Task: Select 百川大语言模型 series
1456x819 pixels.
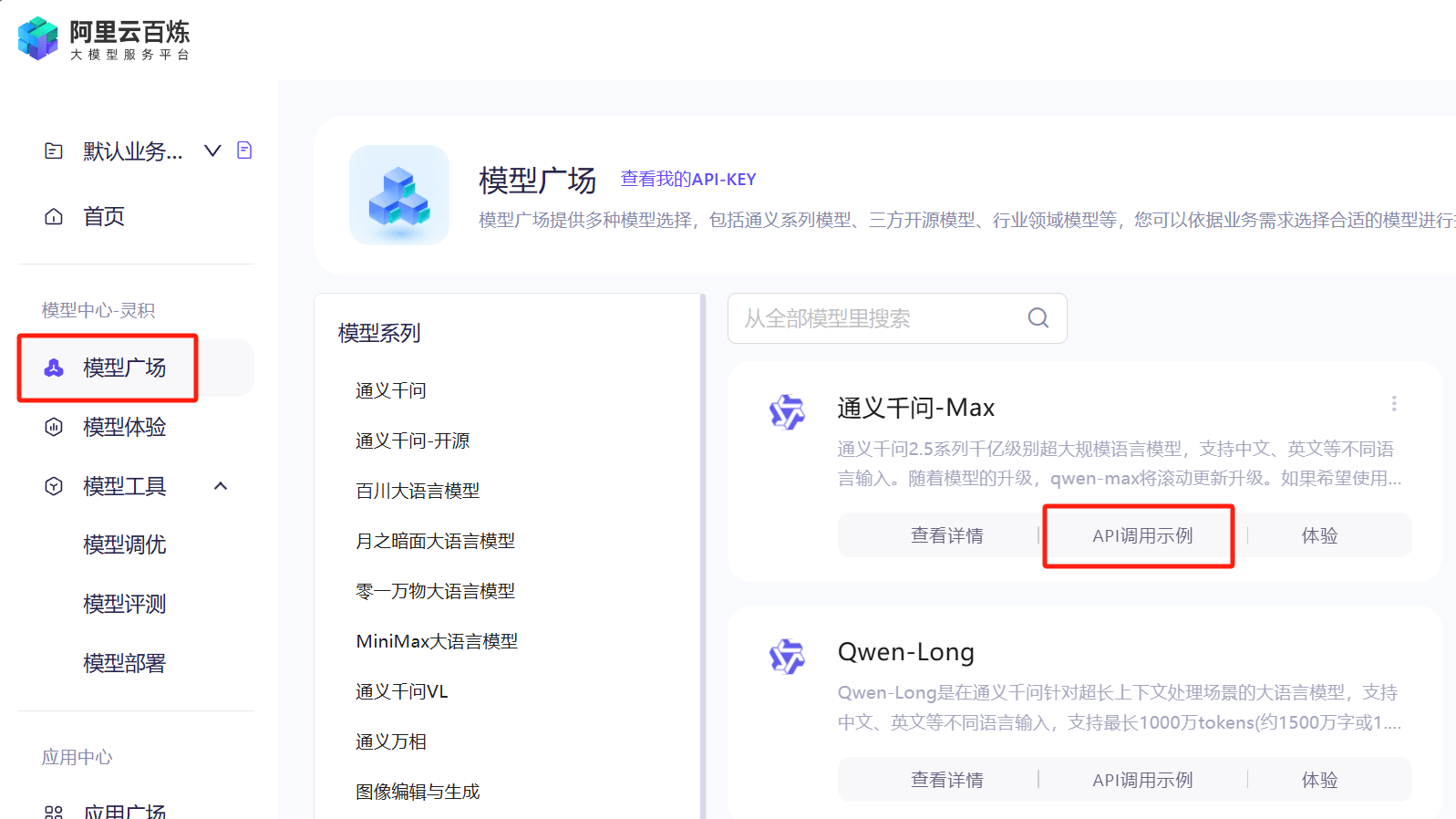Action: tap(418, 491)
